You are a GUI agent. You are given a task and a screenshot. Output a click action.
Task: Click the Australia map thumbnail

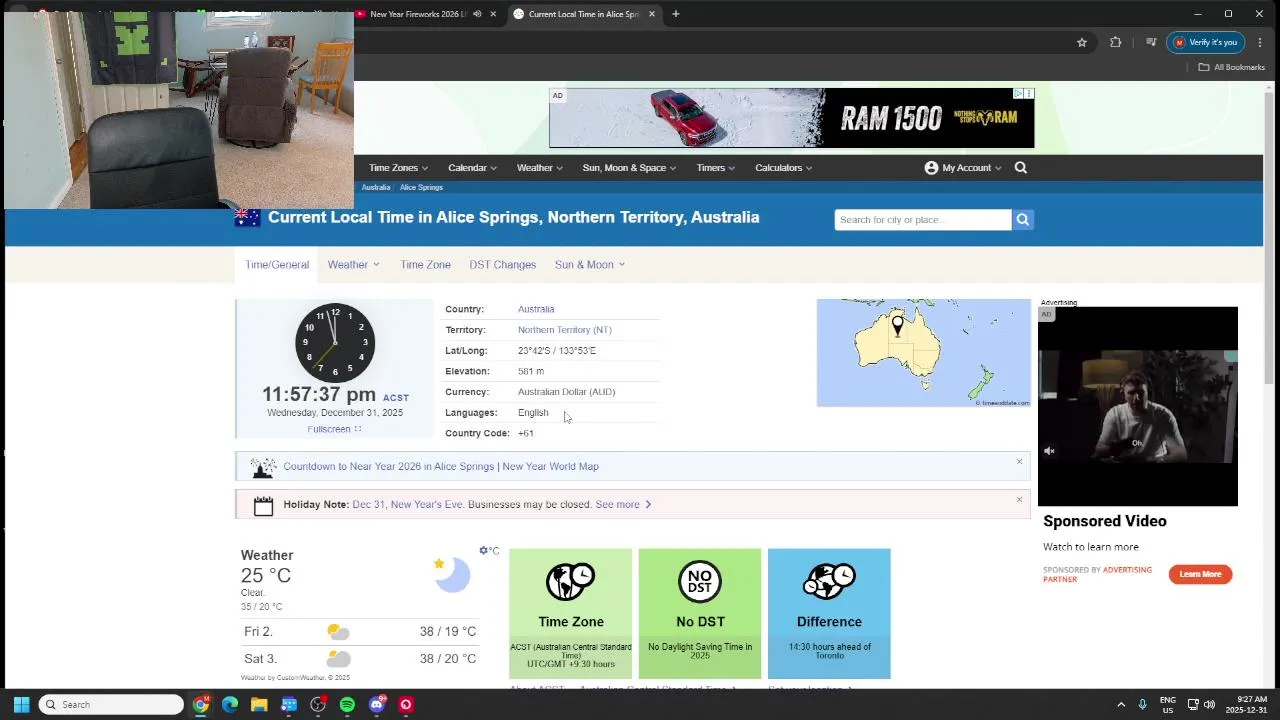click(923, 353)
